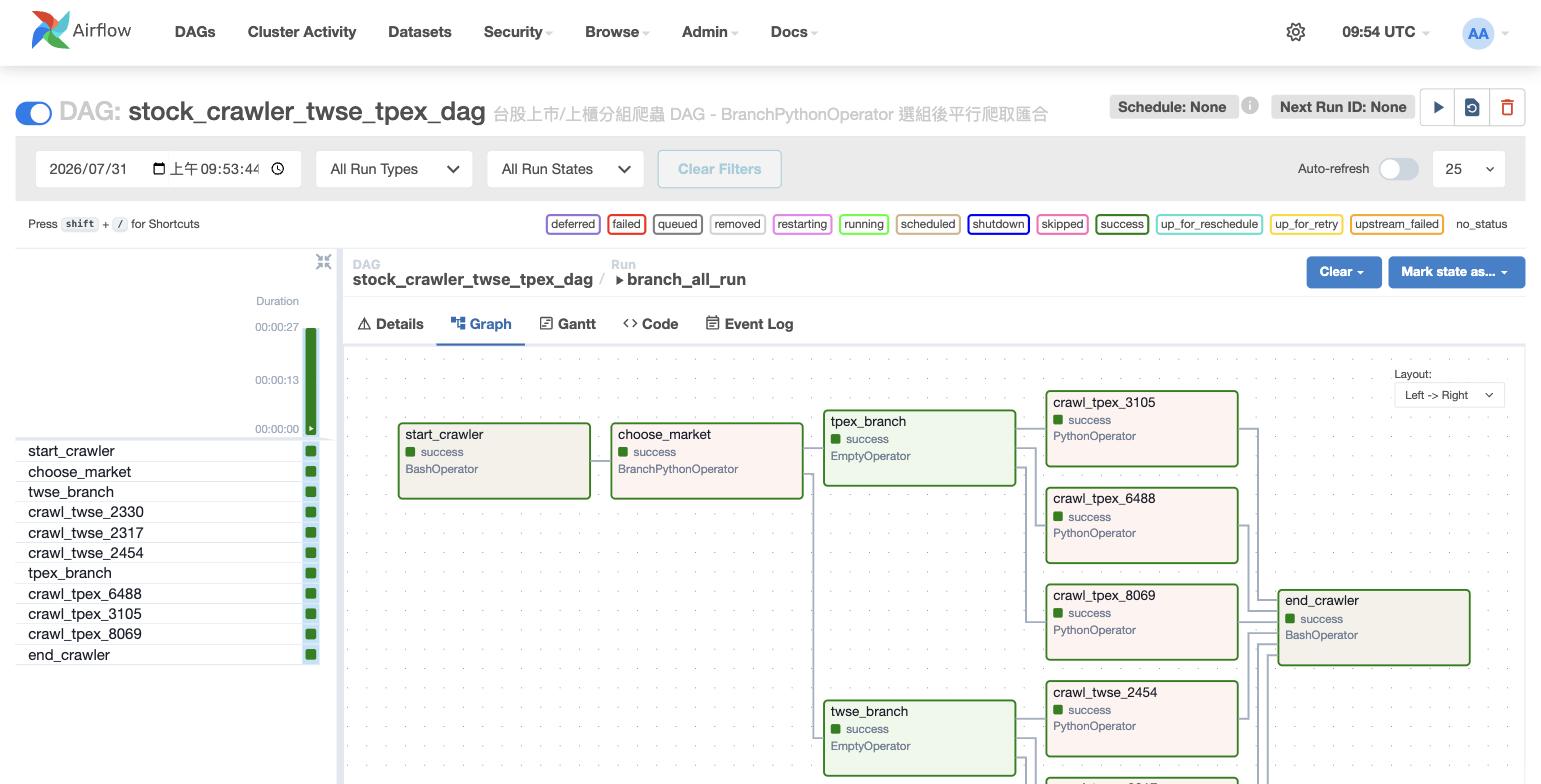Pause the DAG with the toggle switch
Screen dimensions: 1541x784
pyautogui.click(x=34, y=113)
